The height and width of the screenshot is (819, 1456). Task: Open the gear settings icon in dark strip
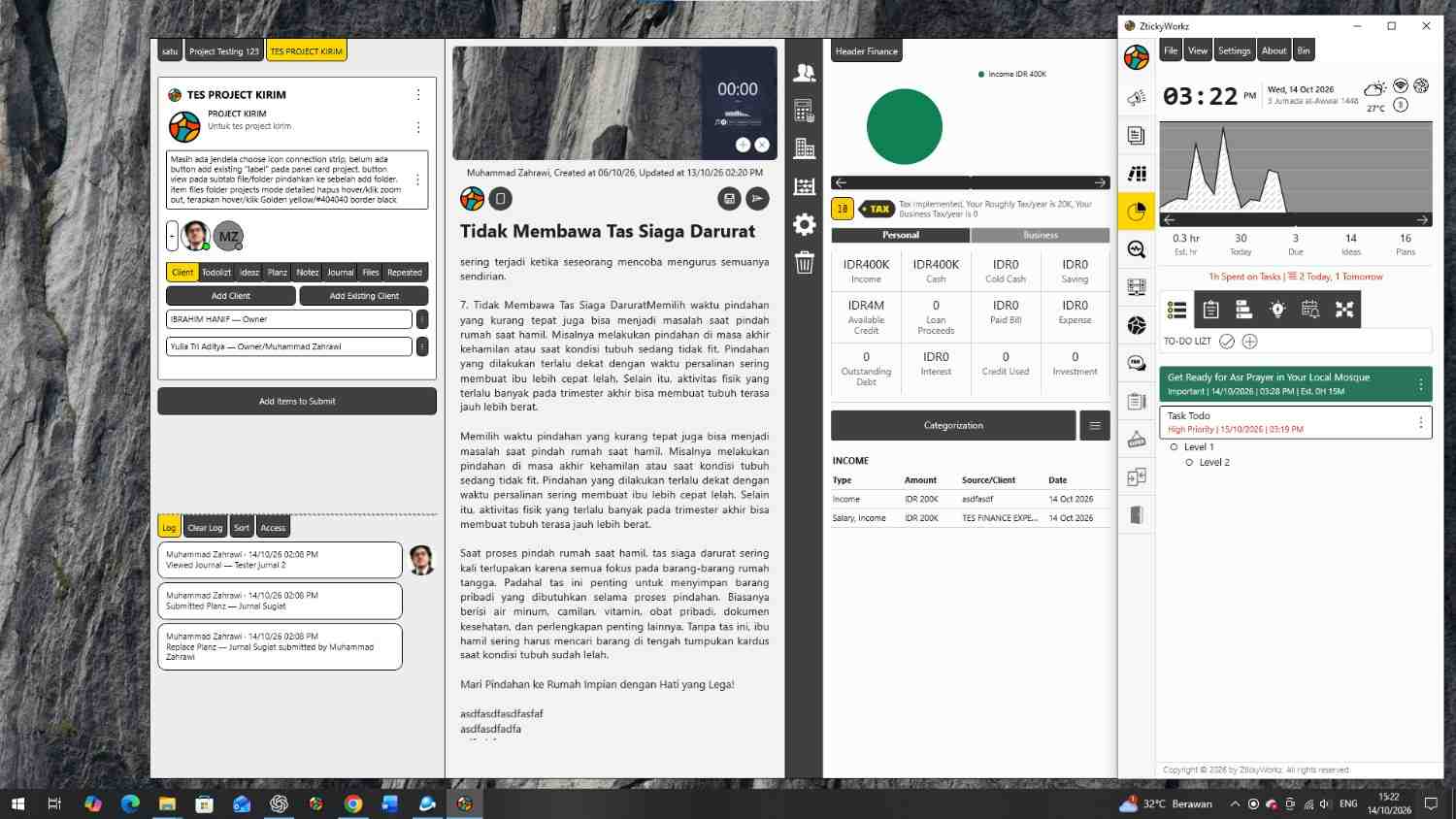tap(804, 224)
